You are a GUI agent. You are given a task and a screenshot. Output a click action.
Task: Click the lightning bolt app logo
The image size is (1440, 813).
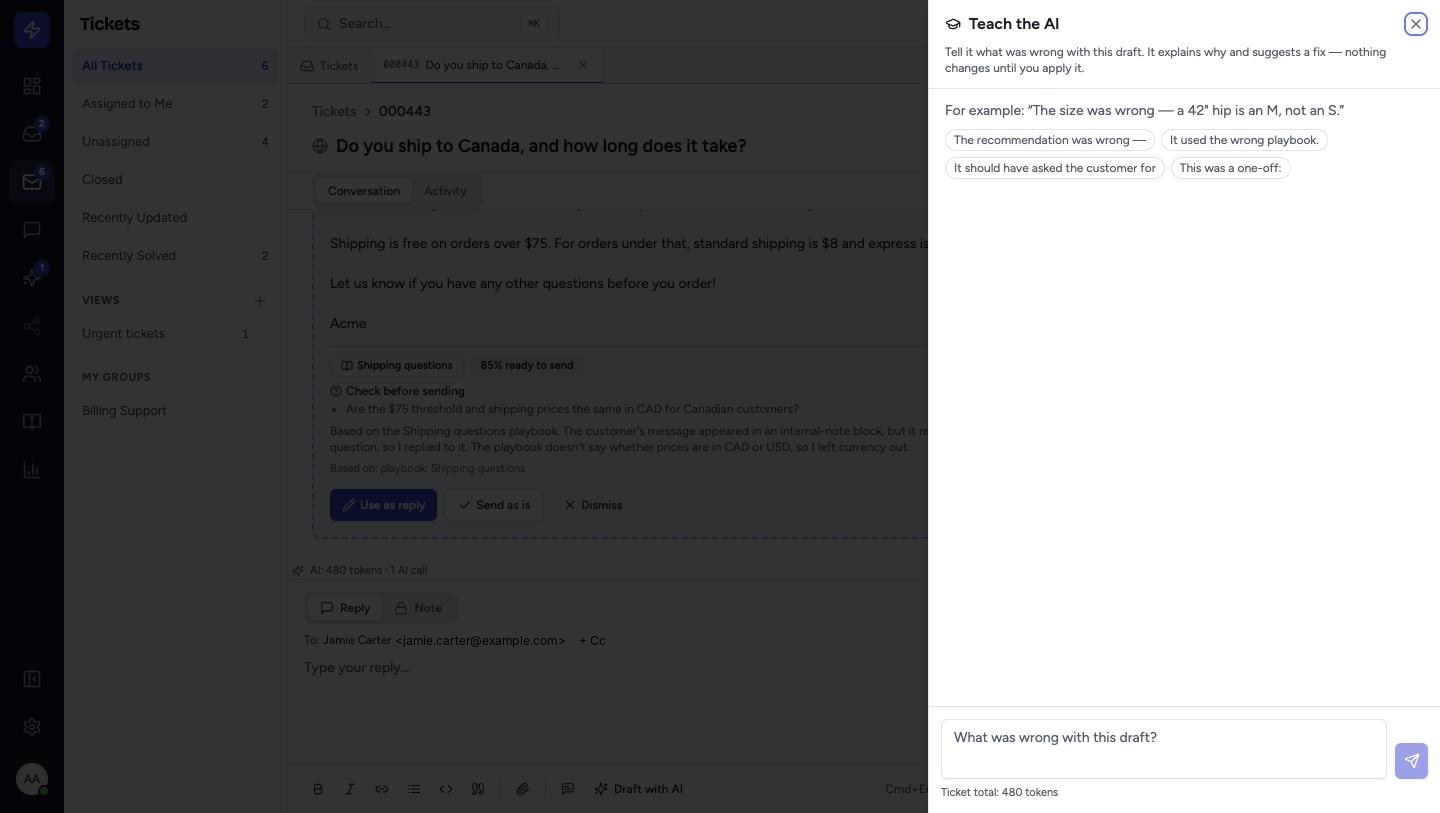(x=32, y=30)
